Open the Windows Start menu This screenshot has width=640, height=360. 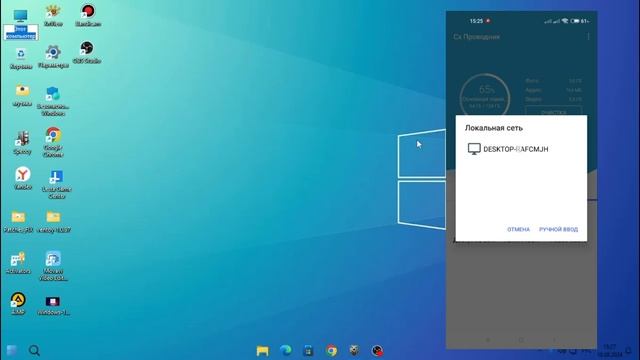tap(11, 350)
